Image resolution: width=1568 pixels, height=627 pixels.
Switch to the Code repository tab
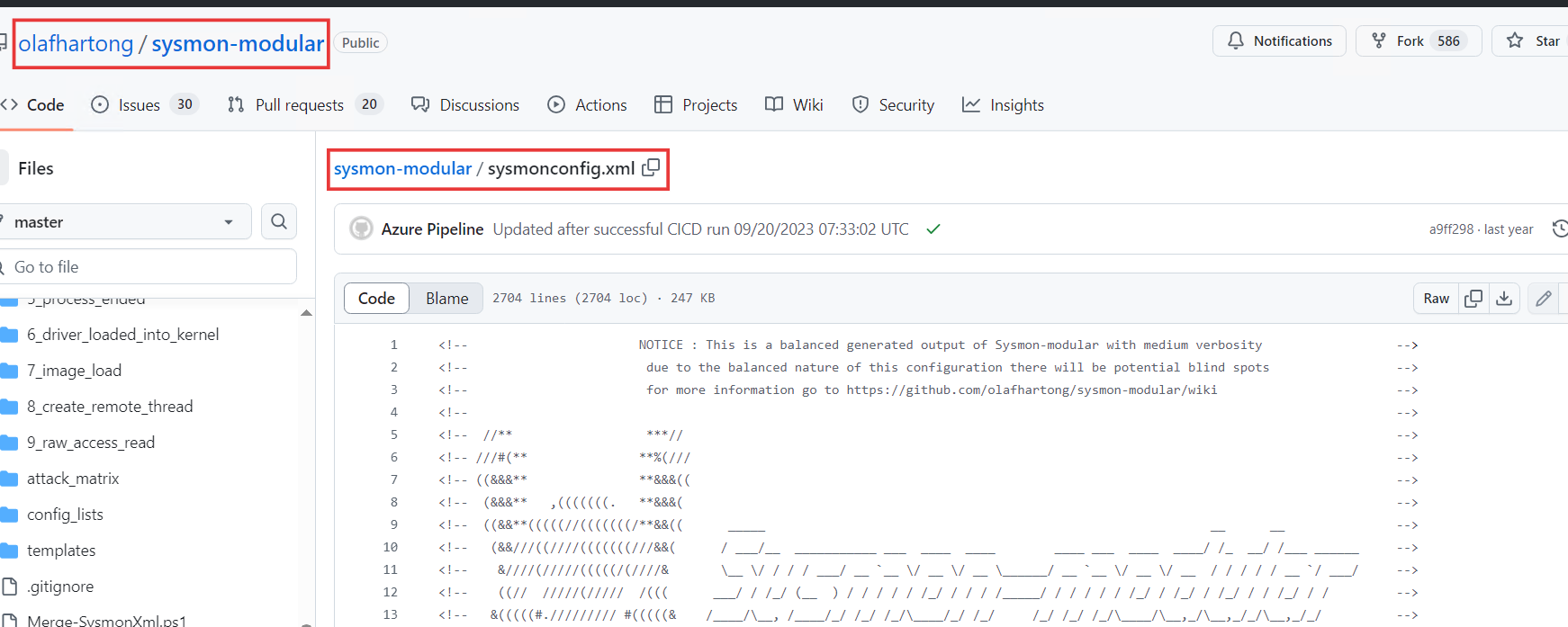[x=33, y=105]
